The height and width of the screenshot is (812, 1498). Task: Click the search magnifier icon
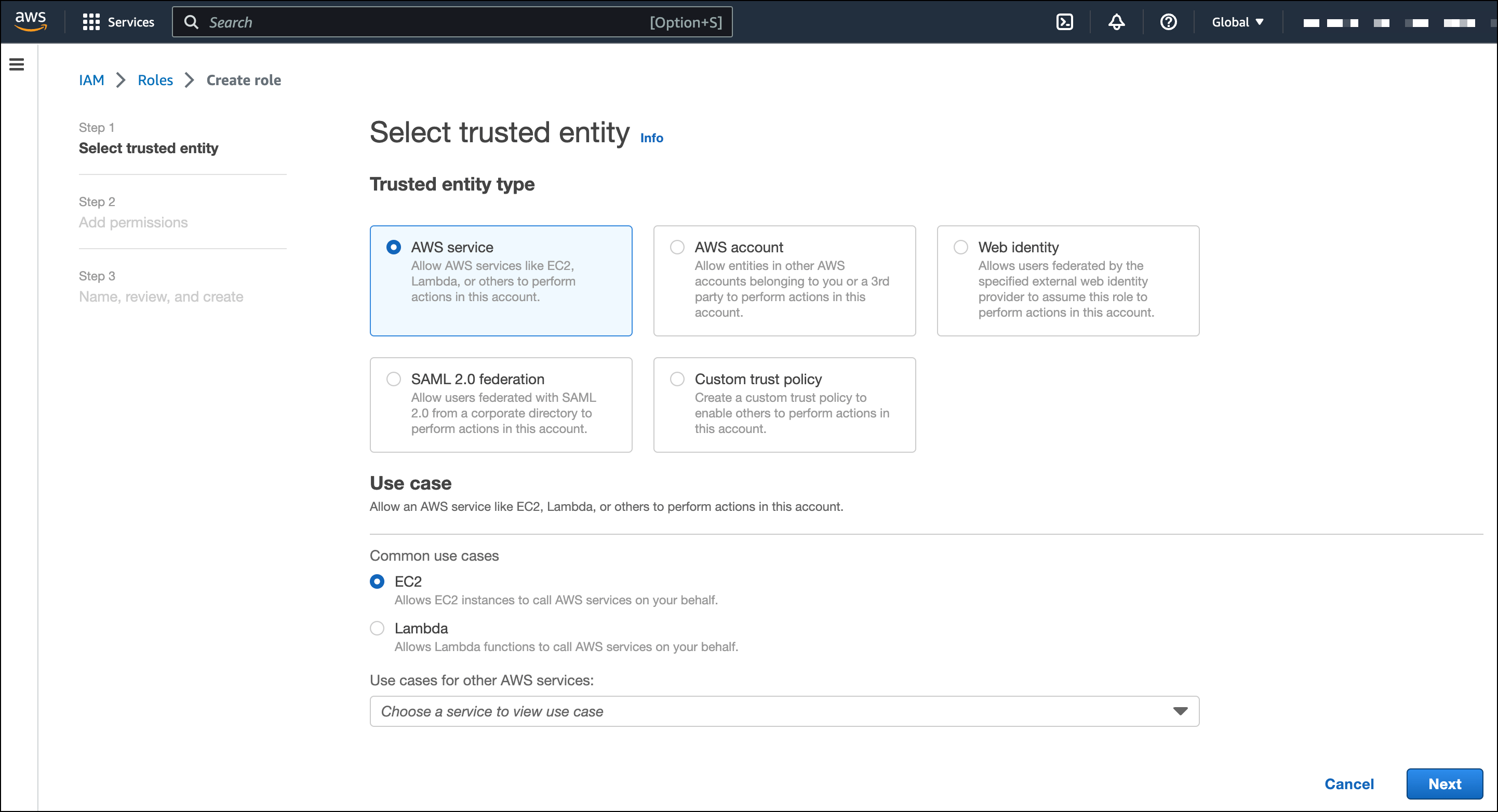(192, 21)
